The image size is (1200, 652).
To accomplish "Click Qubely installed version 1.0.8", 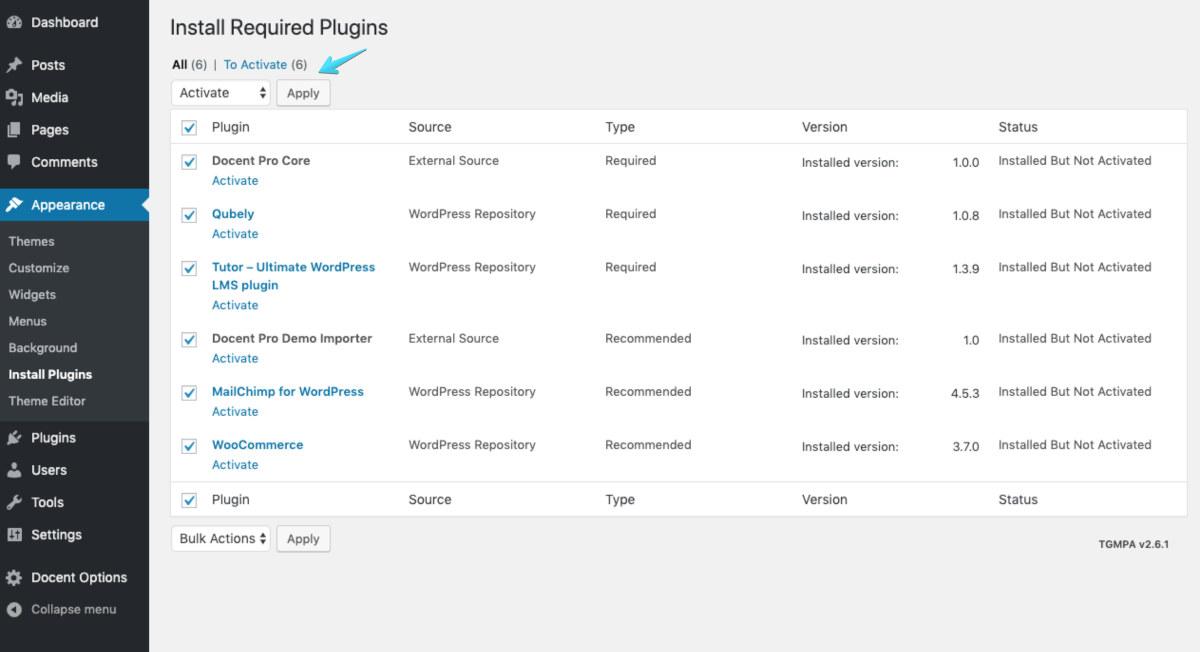I will tap(965, 216).
